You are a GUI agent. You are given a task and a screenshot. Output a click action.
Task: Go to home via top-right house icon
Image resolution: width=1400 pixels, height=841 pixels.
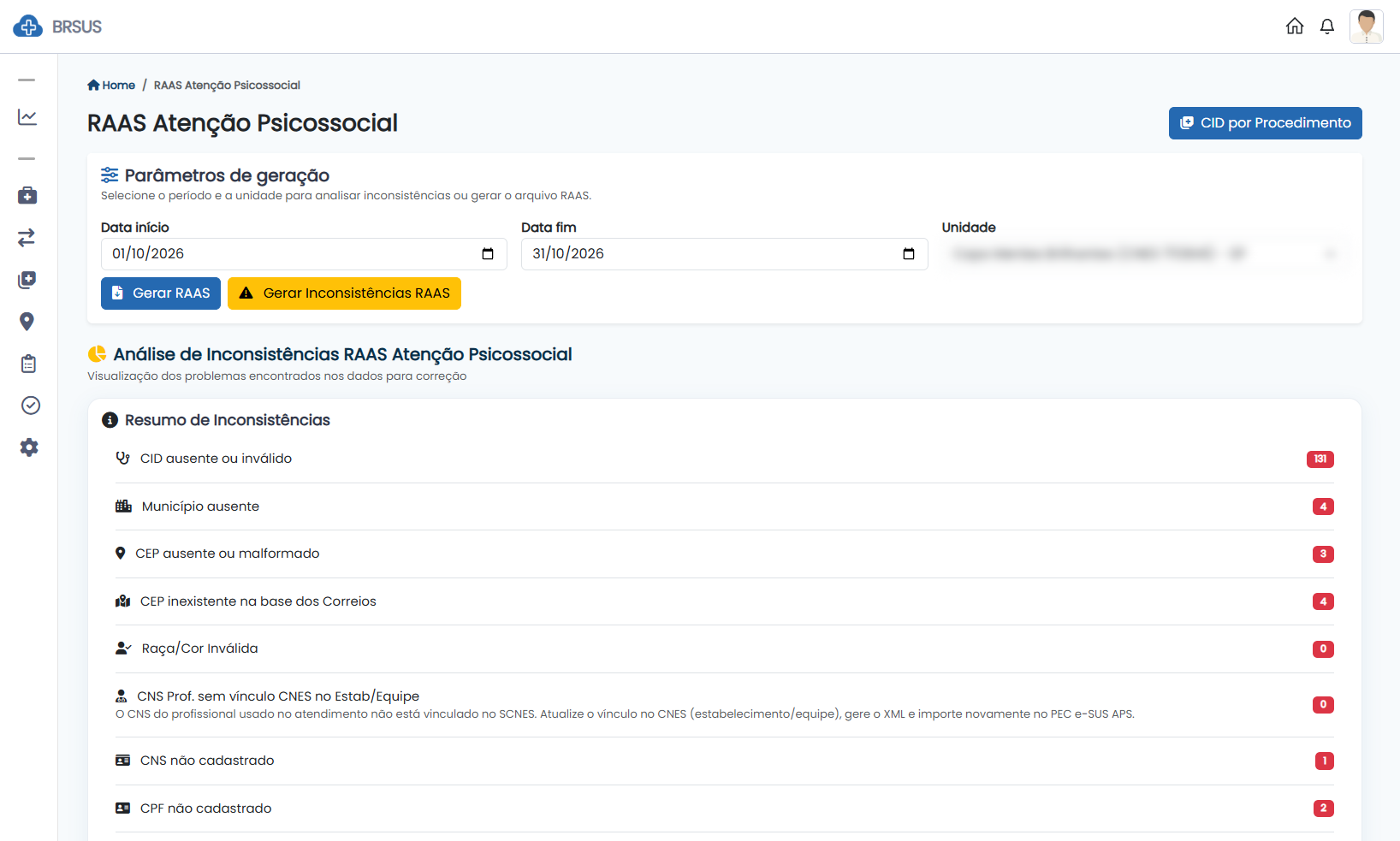(1295, 27)
